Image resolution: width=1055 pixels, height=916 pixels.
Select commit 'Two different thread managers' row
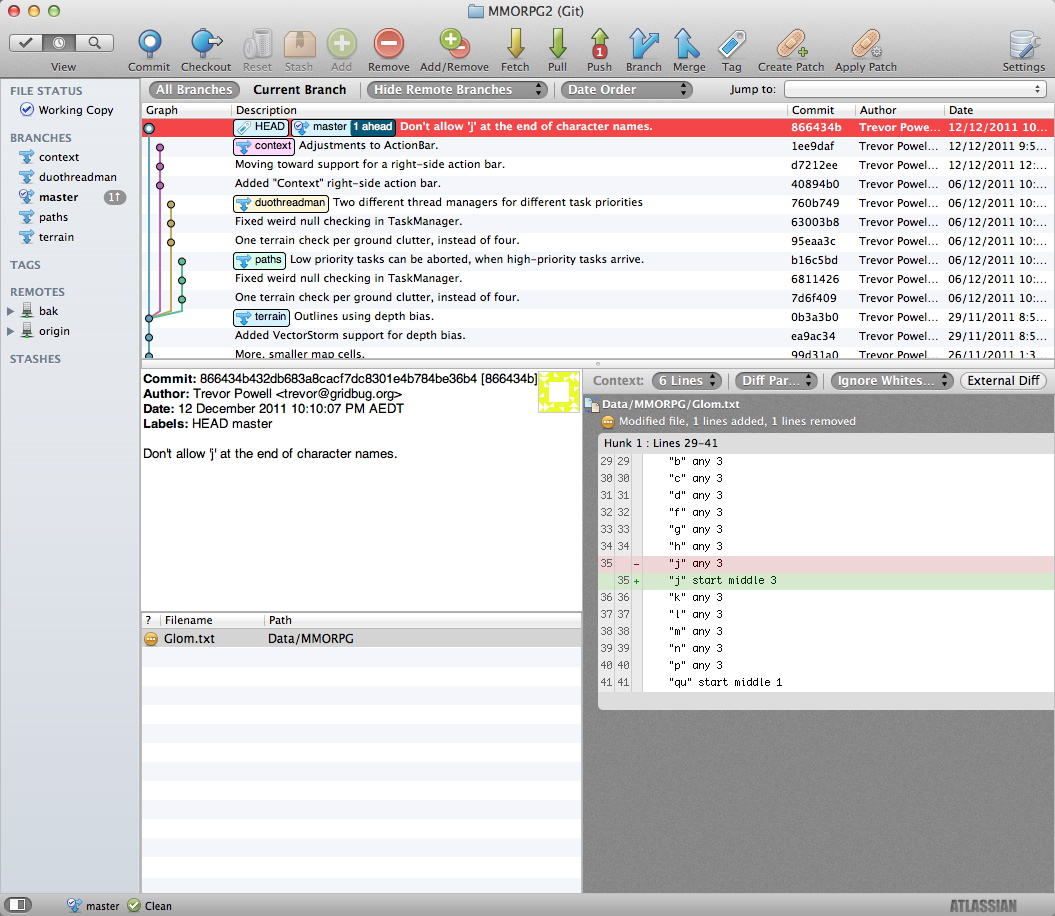pyautogui.click(x=597, y=203)
